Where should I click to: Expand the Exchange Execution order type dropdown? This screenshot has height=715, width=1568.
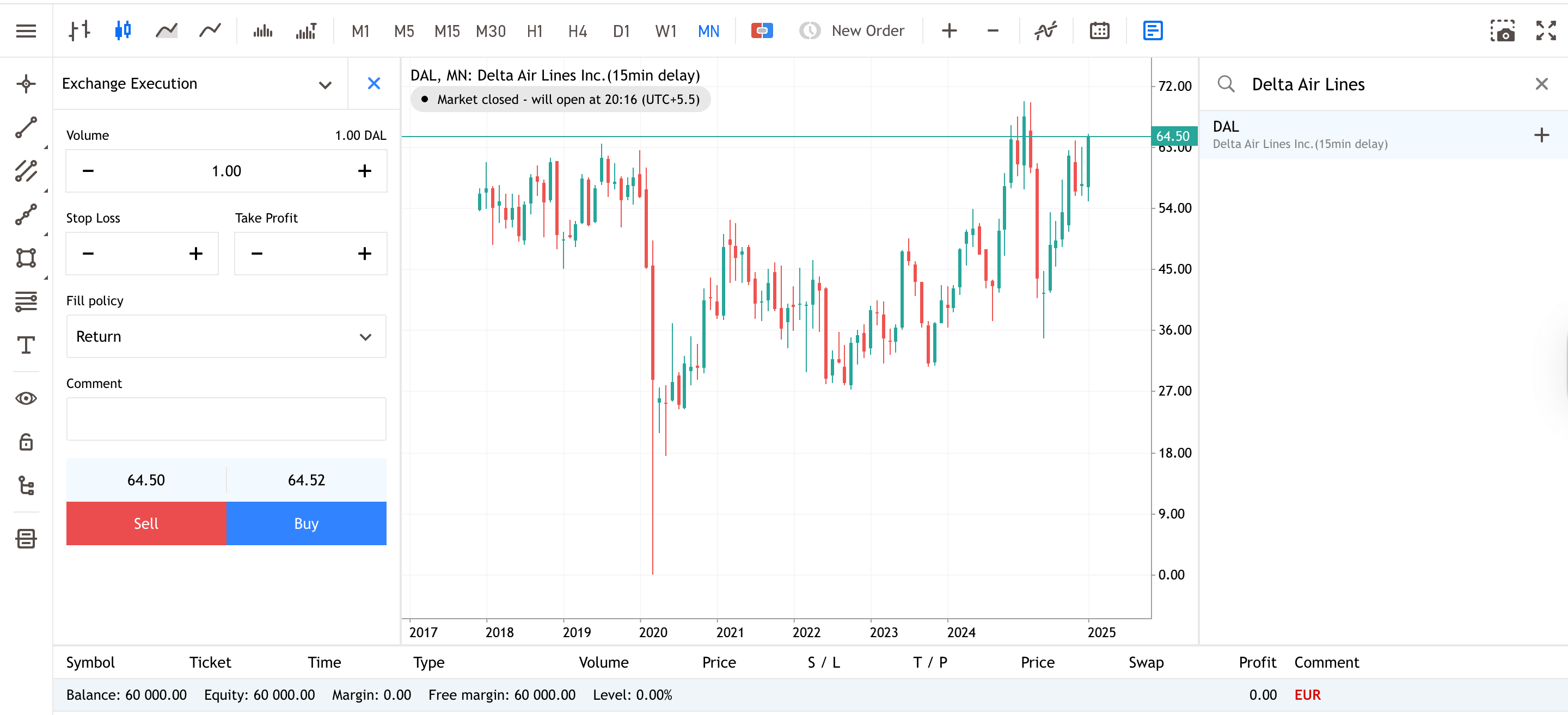325,84
